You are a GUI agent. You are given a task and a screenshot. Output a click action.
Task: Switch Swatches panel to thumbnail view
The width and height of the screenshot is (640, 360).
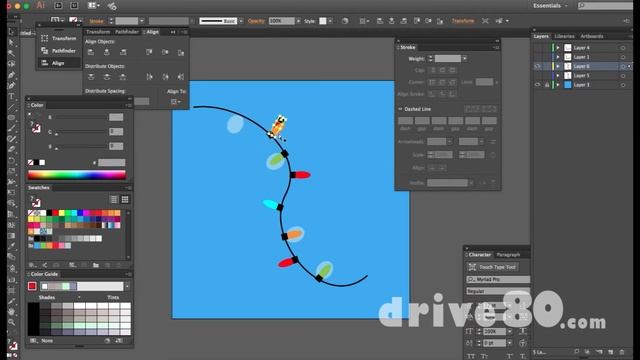[125, 199]
